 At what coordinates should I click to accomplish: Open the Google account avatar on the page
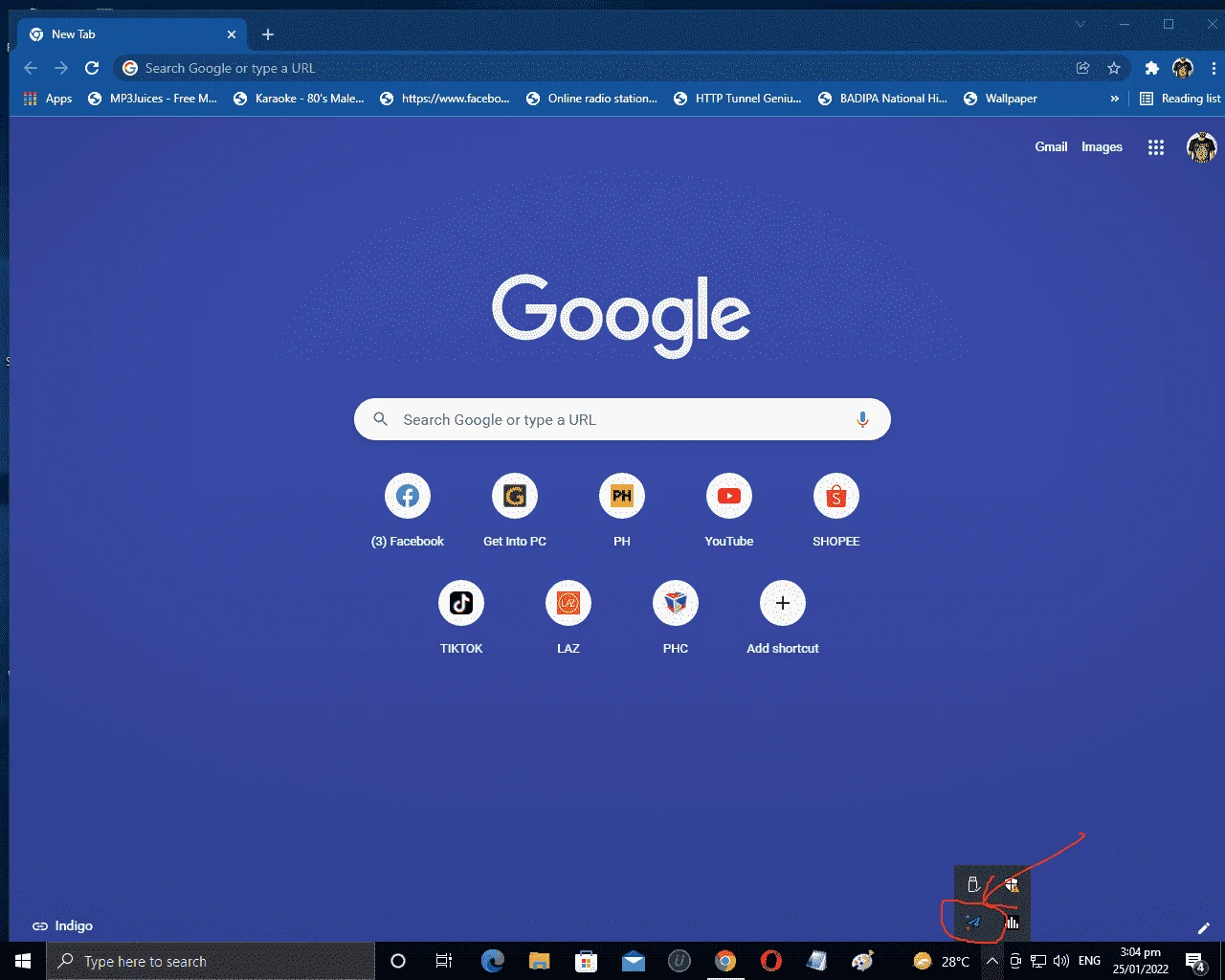click(x=1201, y=147)
